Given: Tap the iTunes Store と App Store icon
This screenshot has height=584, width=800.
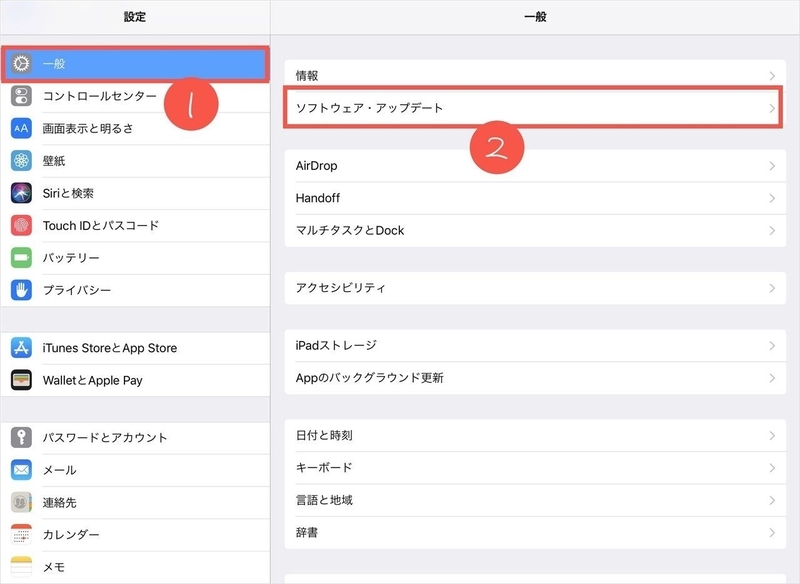Looking at the screenshot, I should 22,348.
